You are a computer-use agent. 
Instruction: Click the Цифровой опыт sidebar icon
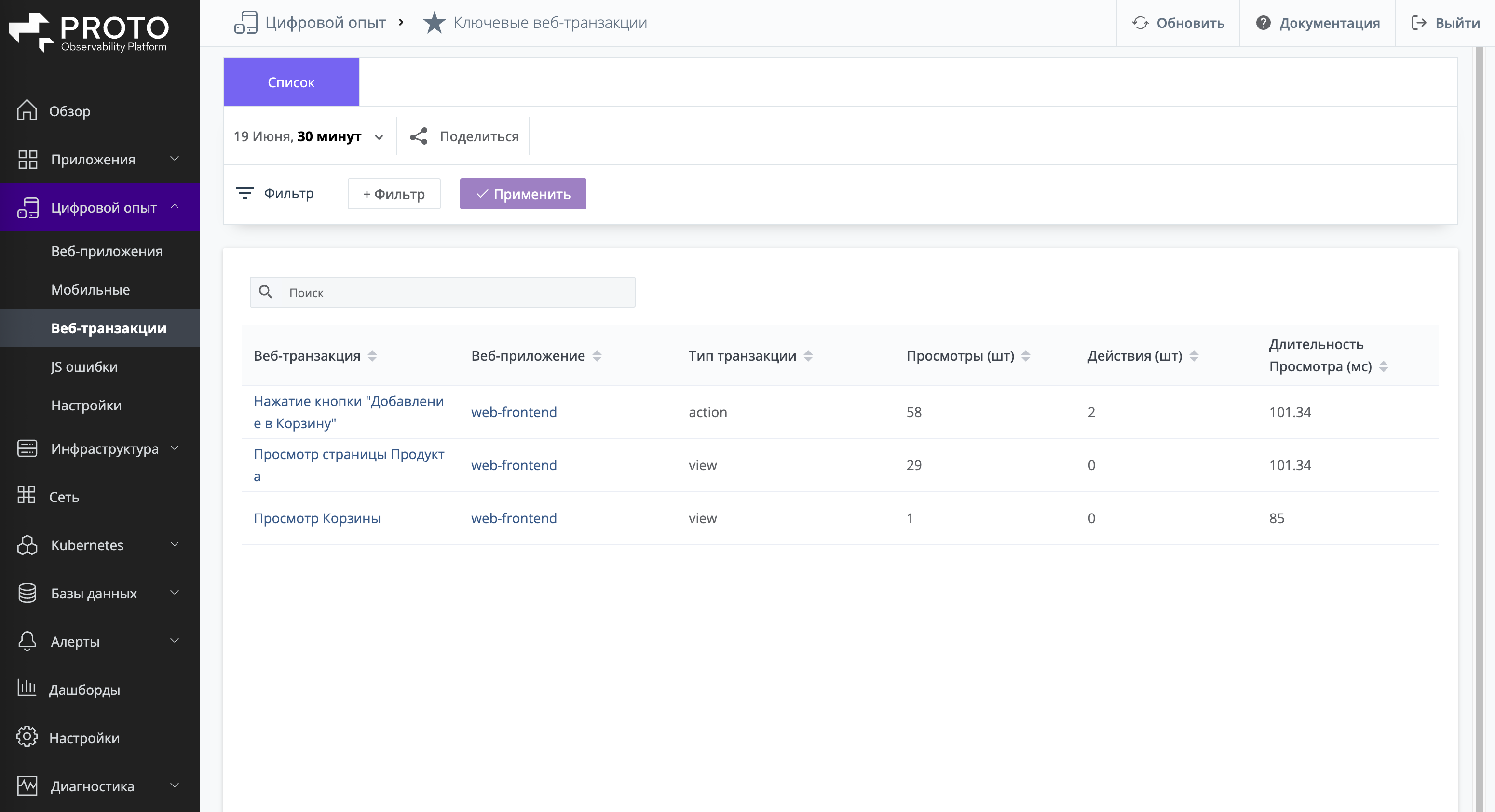pyautogui.click(x=27, y=207)
